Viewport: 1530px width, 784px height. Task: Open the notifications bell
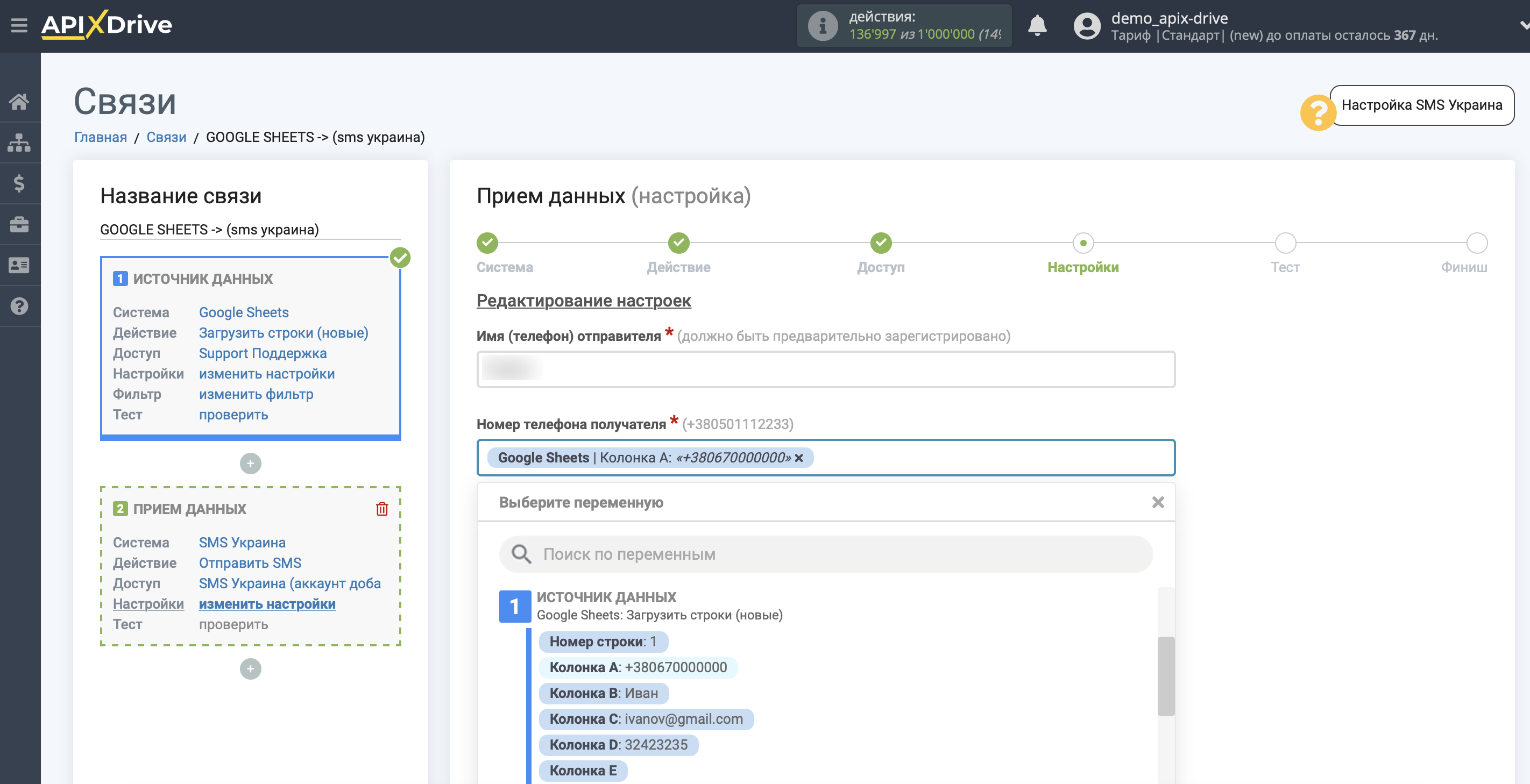1037,25
